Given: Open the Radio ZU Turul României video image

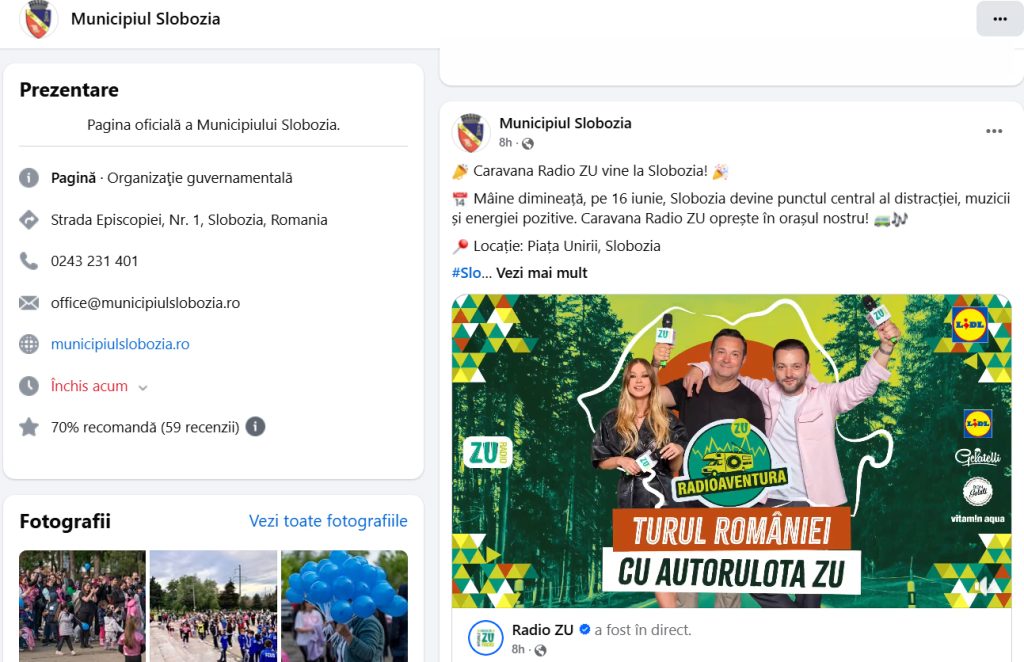Looking at the screenshot, I should [731, 451].
